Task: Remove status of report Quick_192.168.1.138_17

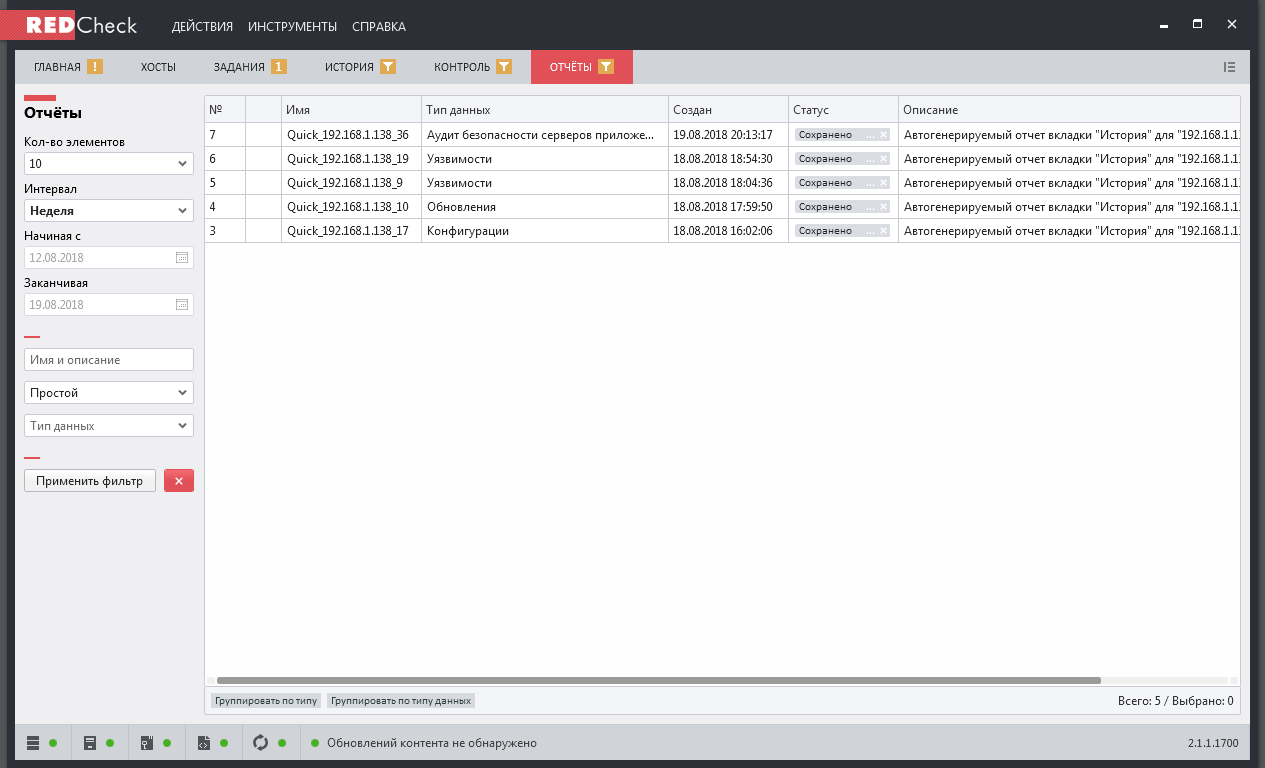Action: pyautogui.click(x=883, y=231)
